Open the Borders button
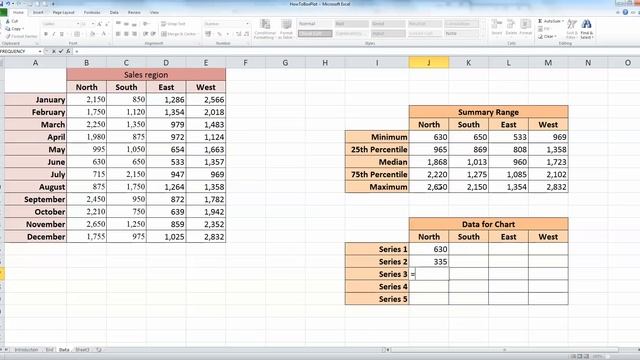 (x=76, y=34)
